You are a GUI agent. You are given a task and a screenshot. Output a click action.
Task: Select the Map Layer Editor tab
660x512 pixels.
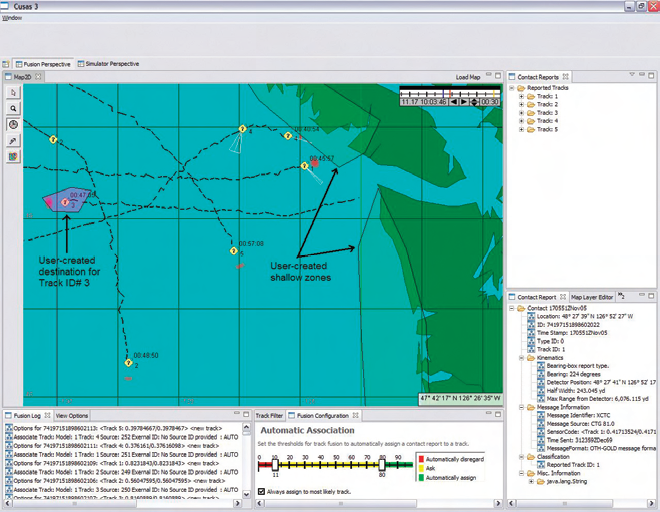(x=592, y=297)
